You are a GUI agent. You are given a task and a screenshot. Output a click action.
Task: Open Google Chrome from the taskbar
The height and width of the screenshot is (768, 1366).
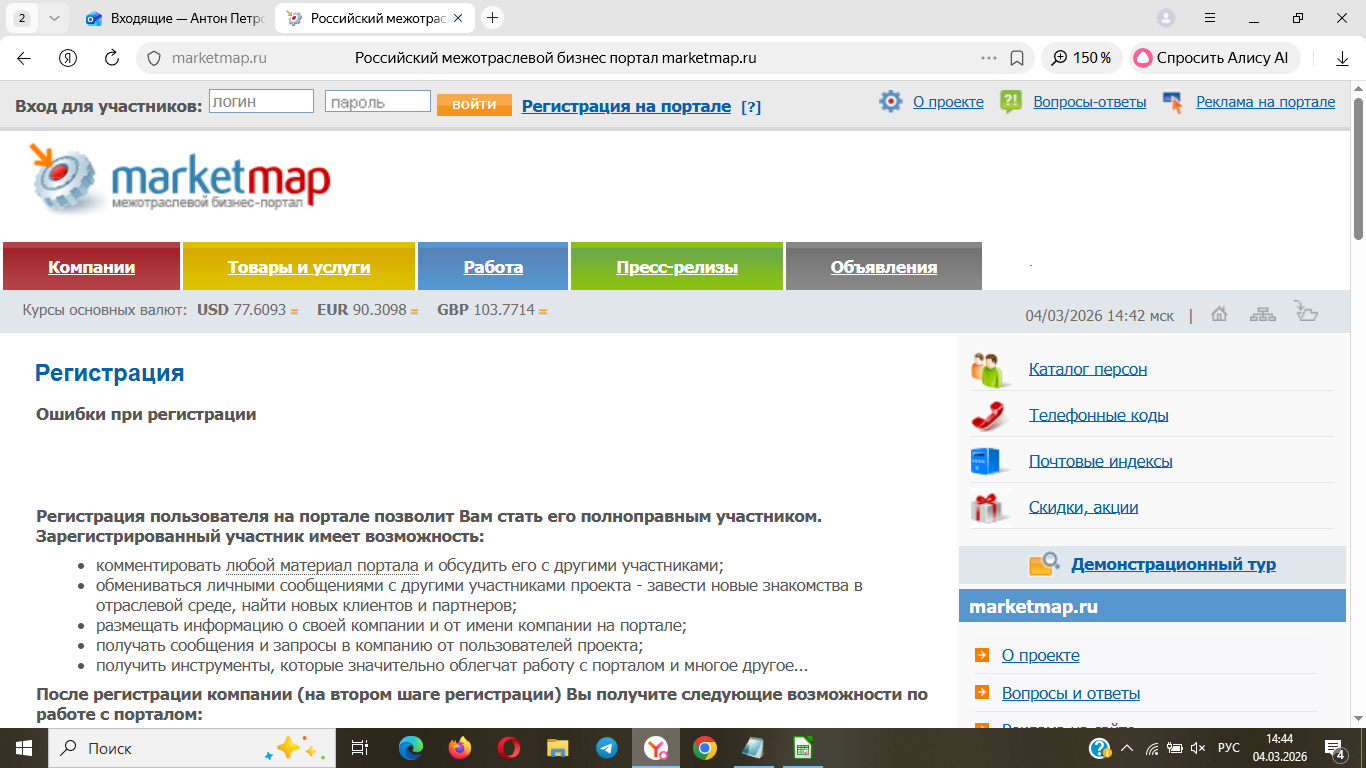(705, 748)
